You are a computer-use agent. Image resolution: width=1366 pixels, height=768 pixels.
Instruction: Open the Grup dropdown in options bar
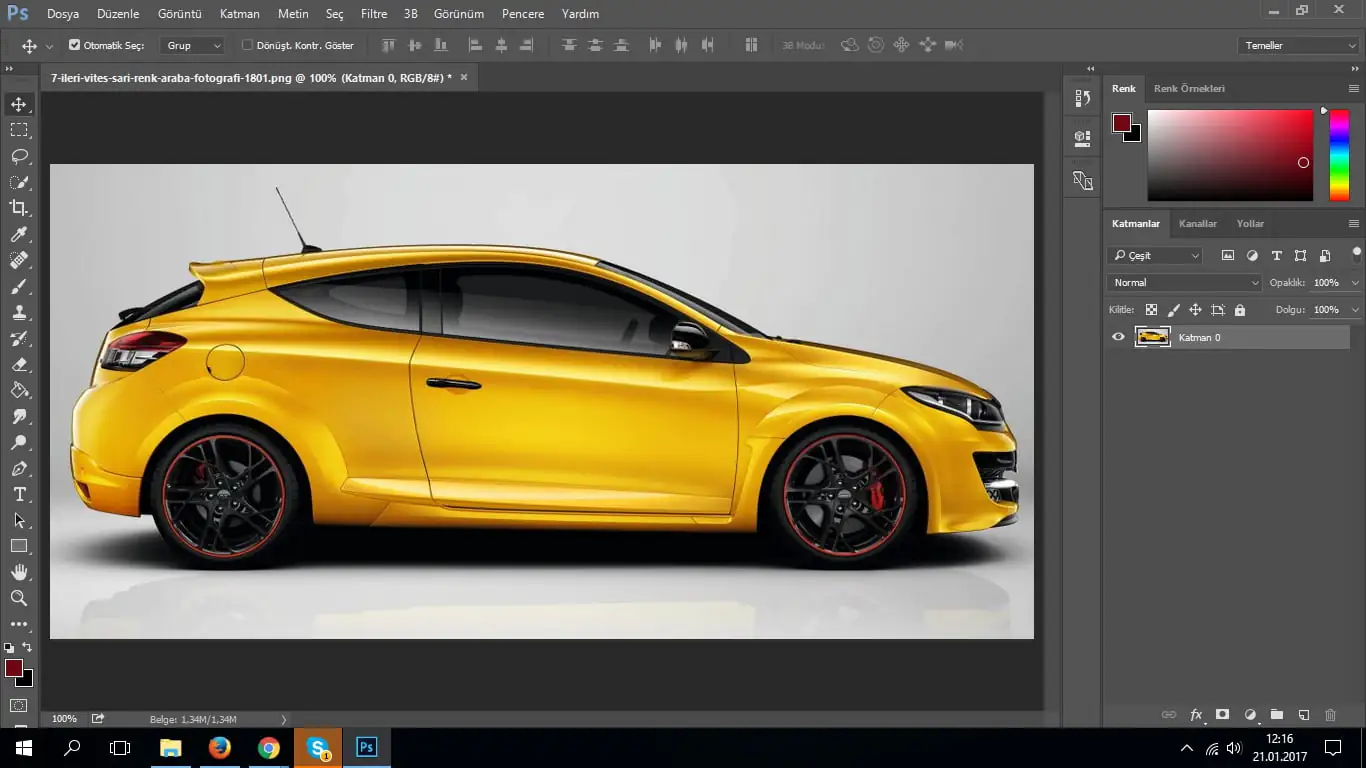[193, 45]
